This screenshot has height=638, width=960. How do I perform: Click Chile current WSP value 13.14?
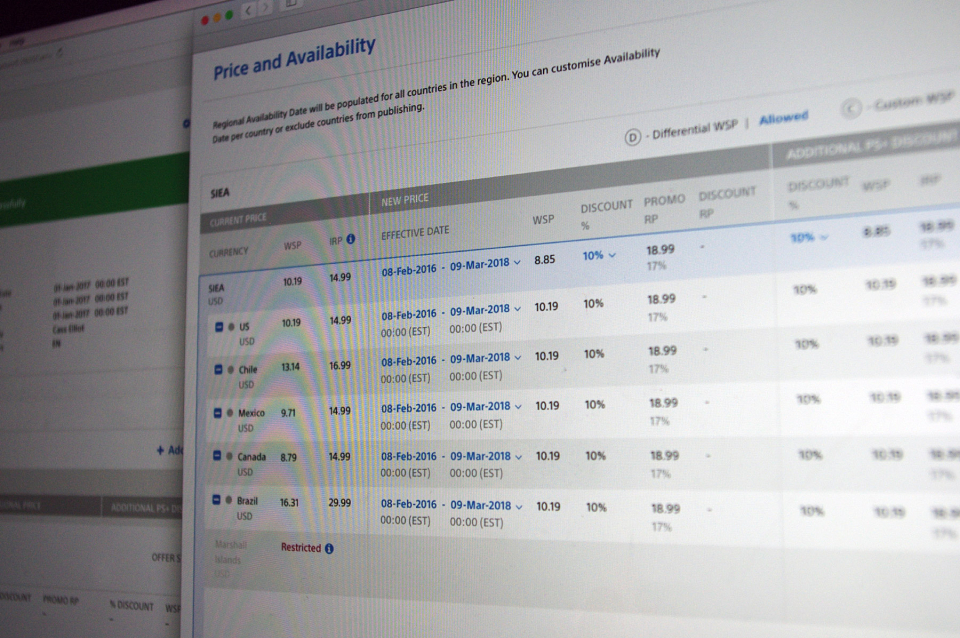click(x=290, y=367)
